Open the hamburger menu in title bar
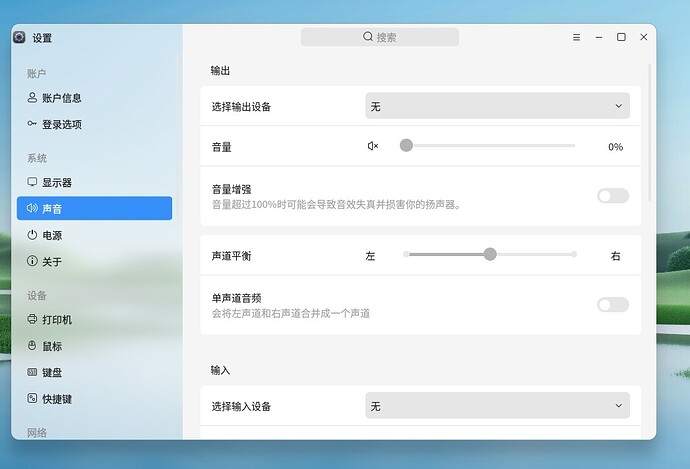Viewport: 690px width, 469px height. (x=576, y=37)
